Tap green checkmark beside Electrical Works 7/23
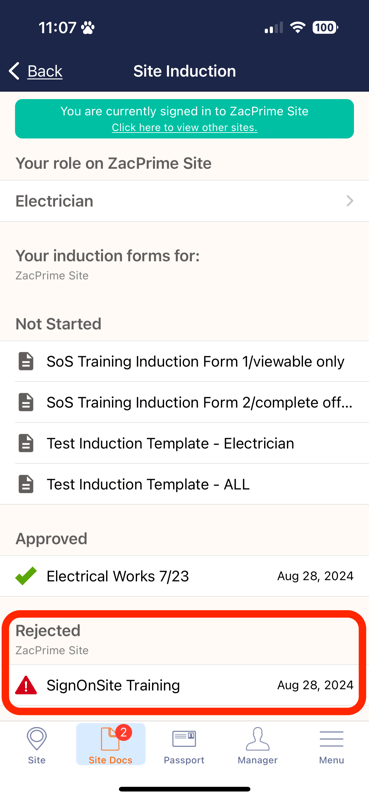The height and width of the screenshot is (799, 369). (x=25, y=576)
